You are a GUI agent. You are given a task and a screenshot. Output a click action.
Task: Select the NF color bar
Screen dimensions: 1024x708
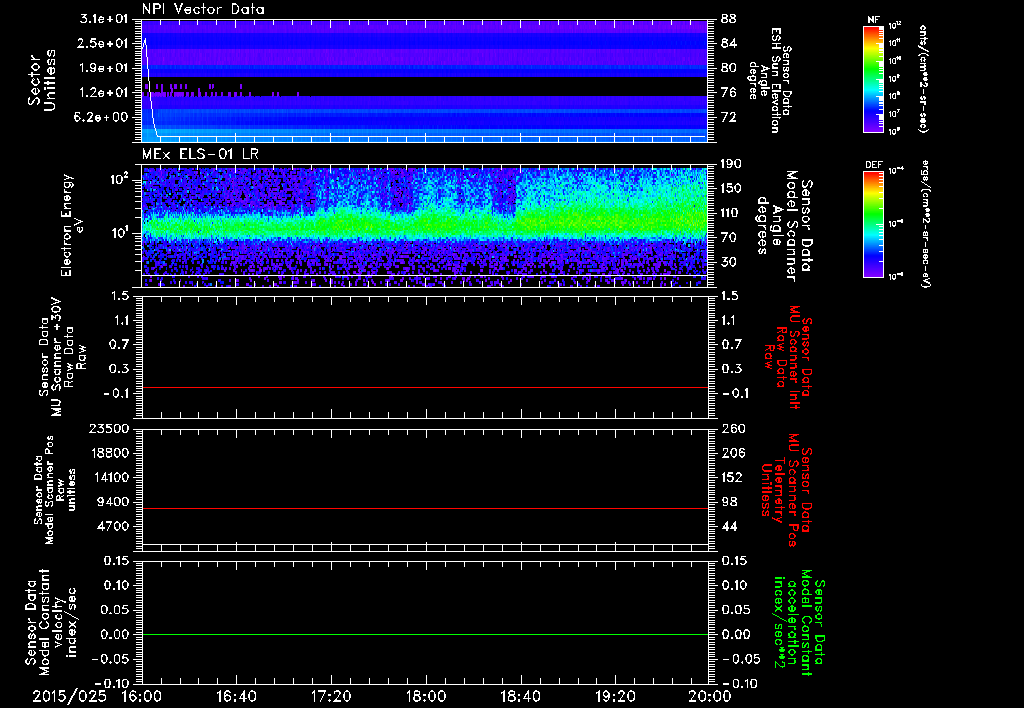click(x=874, y=78)
